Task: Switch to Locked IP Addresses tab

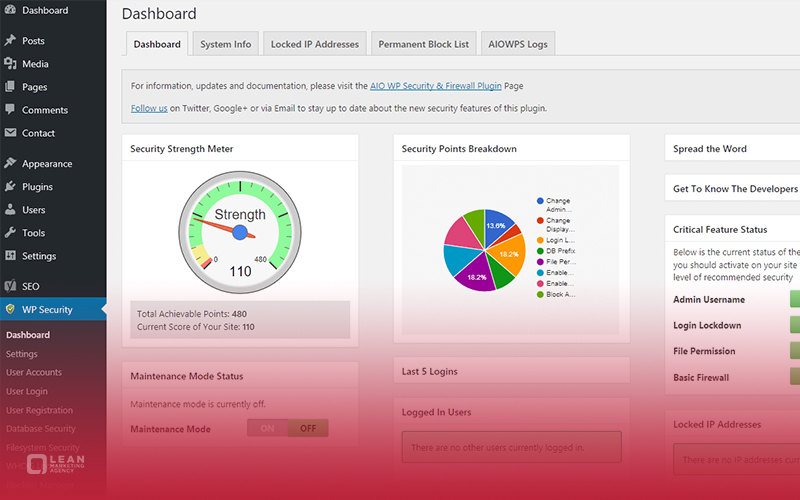Action: [x=315, y=44]
